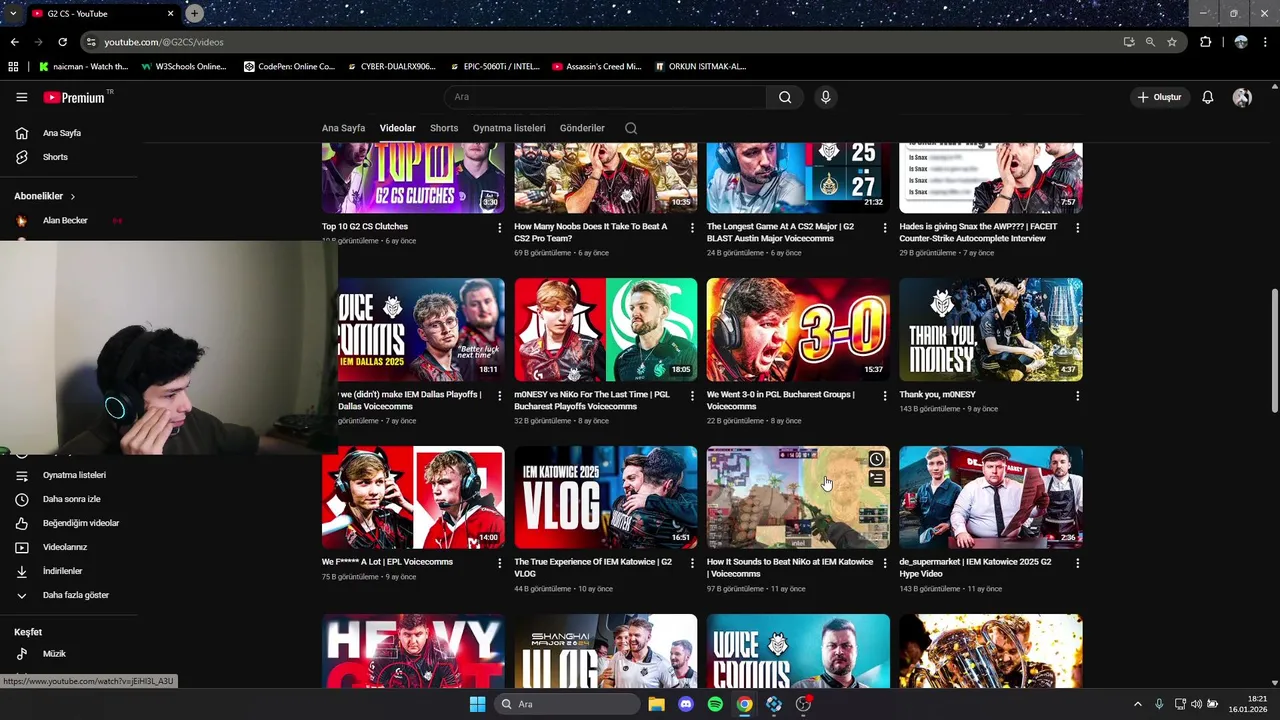Open the 3-0 PGL Bucharest thumbnail
Viewport: 1280px width, 720px height.
click(x=798, y=330)
